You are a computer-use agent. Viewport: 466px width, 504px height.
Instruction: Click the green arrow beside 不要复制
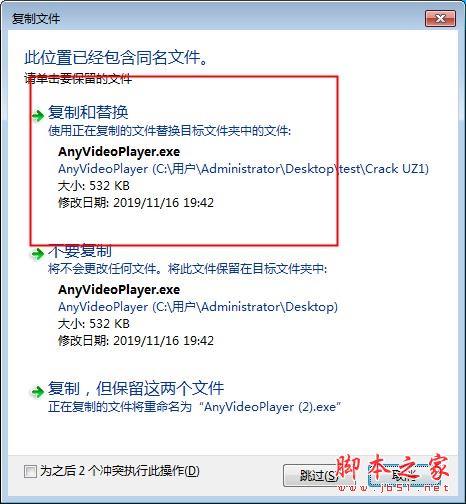click(x=37, y=254)
